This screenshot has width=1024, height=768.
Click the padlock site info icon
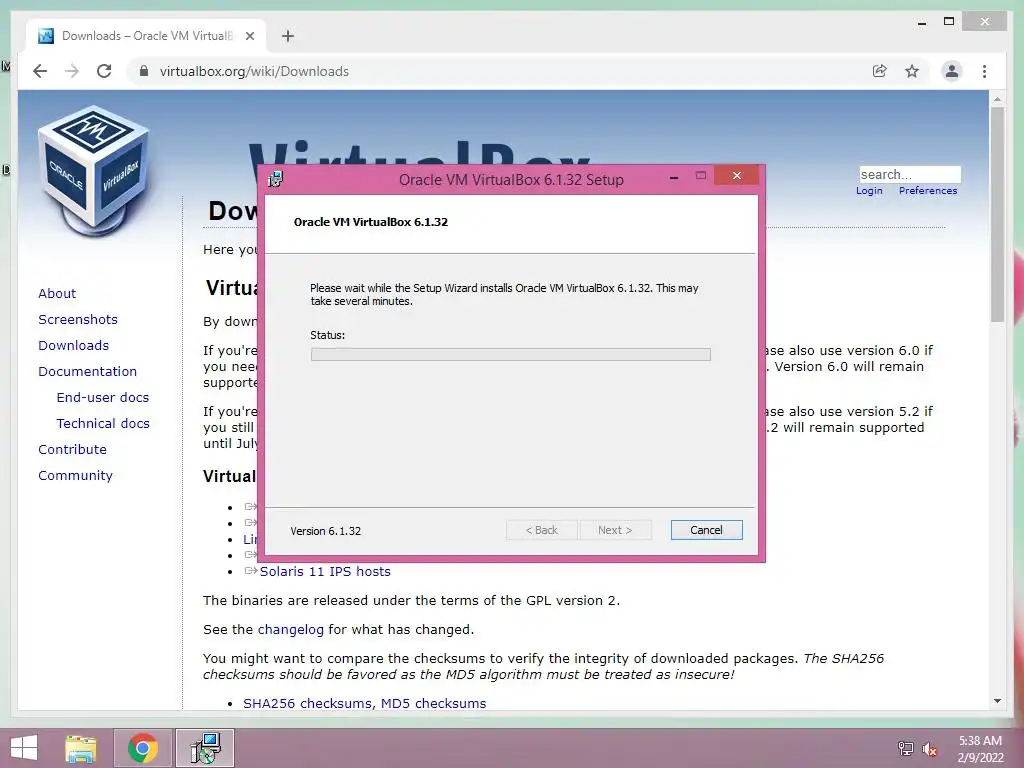click(x=144, y=71)
